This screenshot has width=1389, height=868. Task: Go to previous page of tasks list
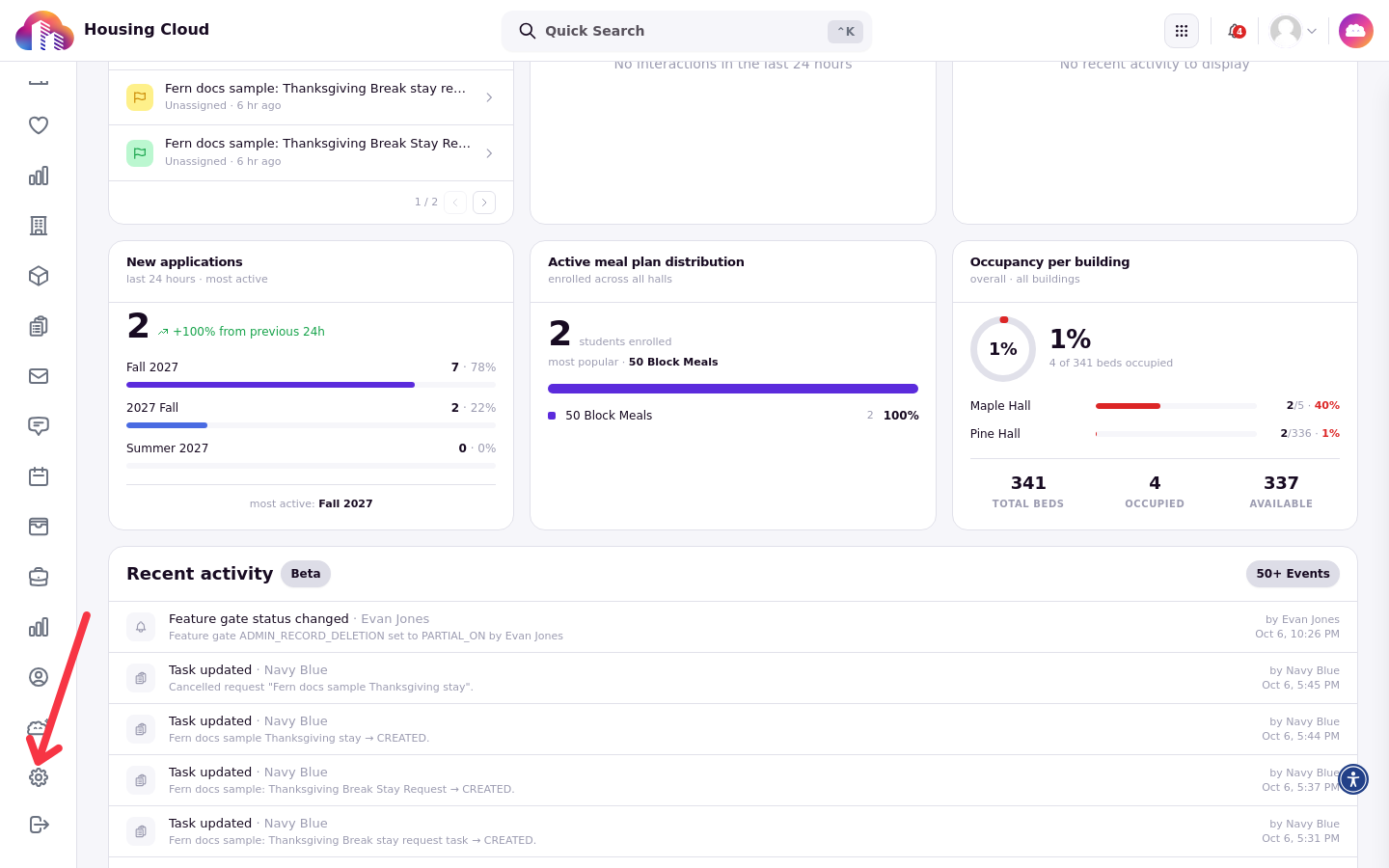[x=455, y=203]
